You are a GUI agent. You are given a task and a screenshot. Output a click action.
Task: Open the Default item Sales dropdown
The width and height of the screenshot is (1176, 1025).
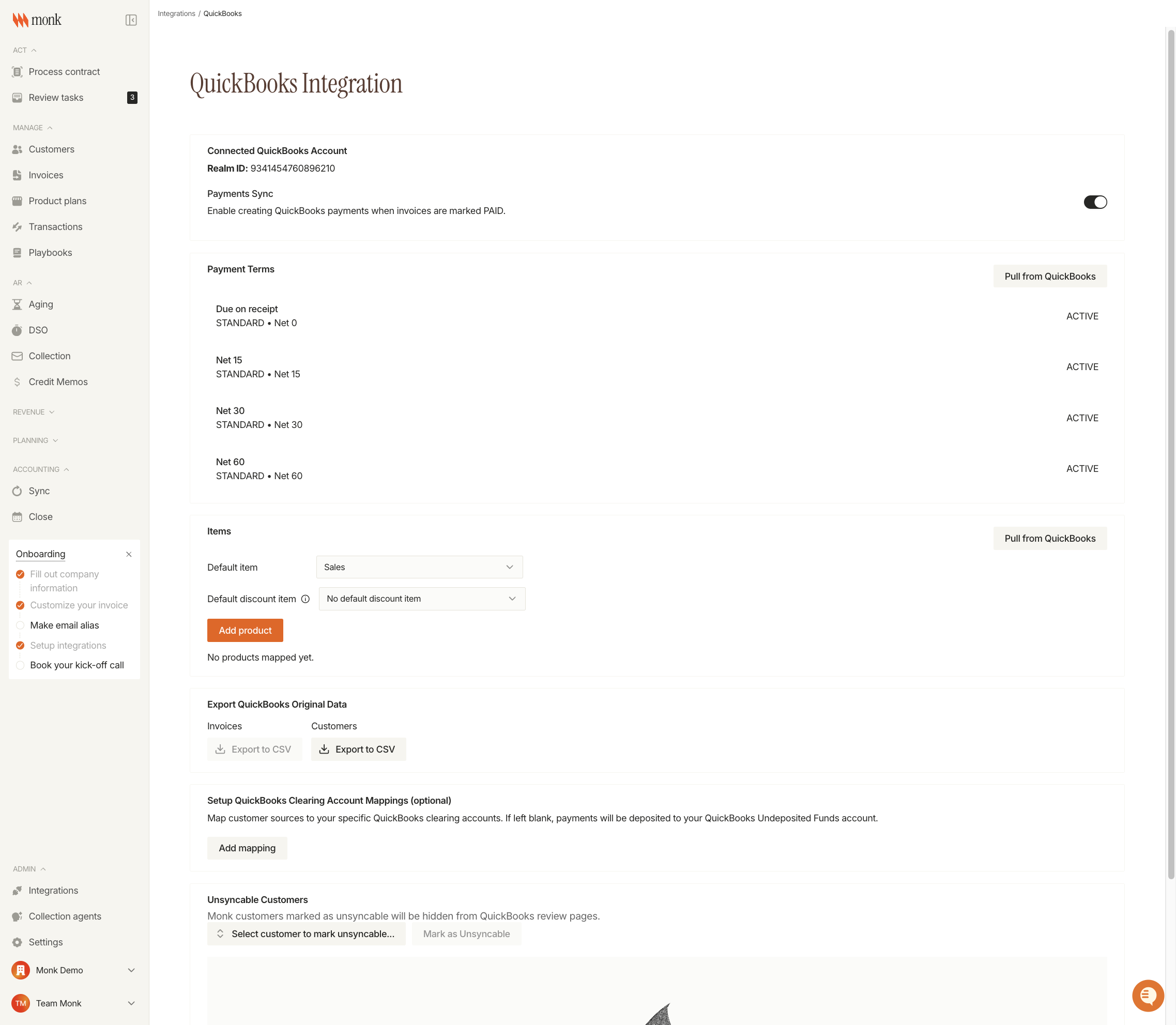click(419, 567)
